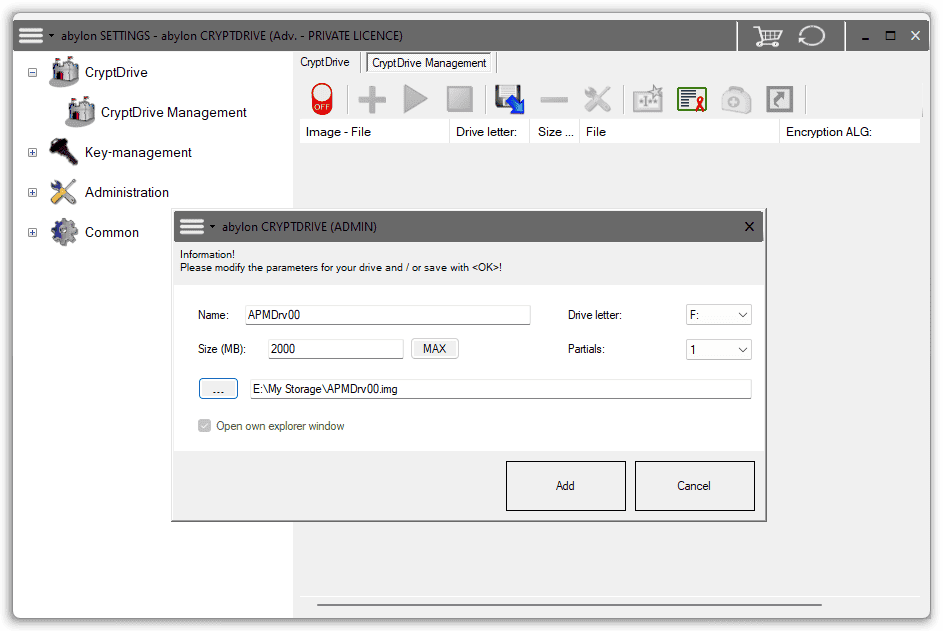
Task: Open hamburger menu of abylon SETTINGS window
Action: 31,35
